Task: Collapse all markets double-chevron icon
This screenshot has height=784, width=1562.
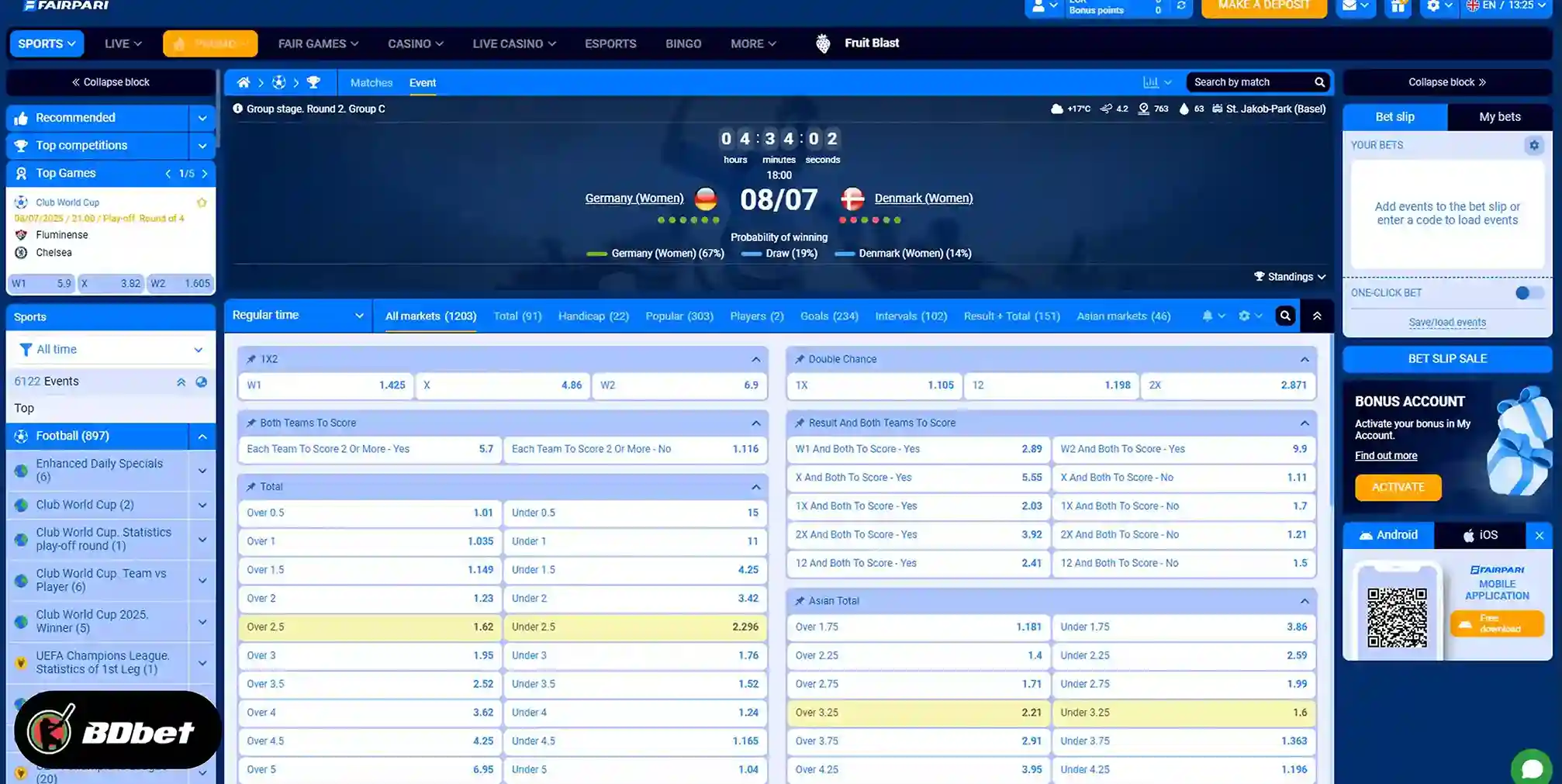Action: (x=1317, y=316)
